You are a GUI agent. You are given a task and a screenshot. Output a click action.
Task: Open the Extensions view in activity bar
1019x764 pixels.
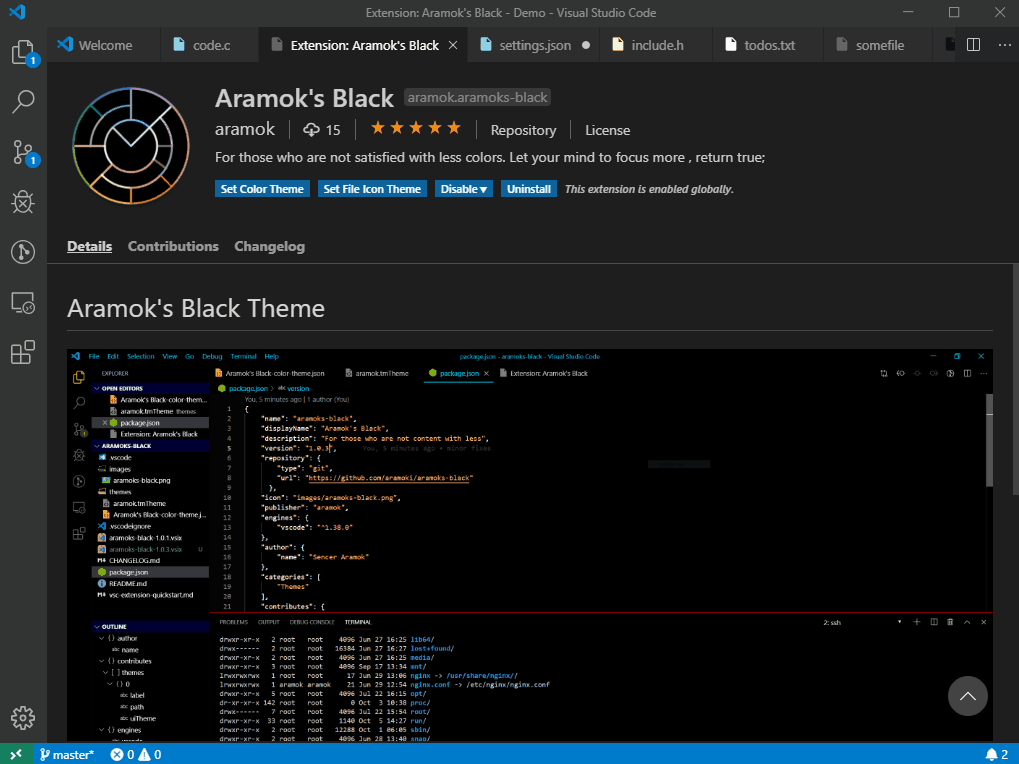[x=23, y=353]
